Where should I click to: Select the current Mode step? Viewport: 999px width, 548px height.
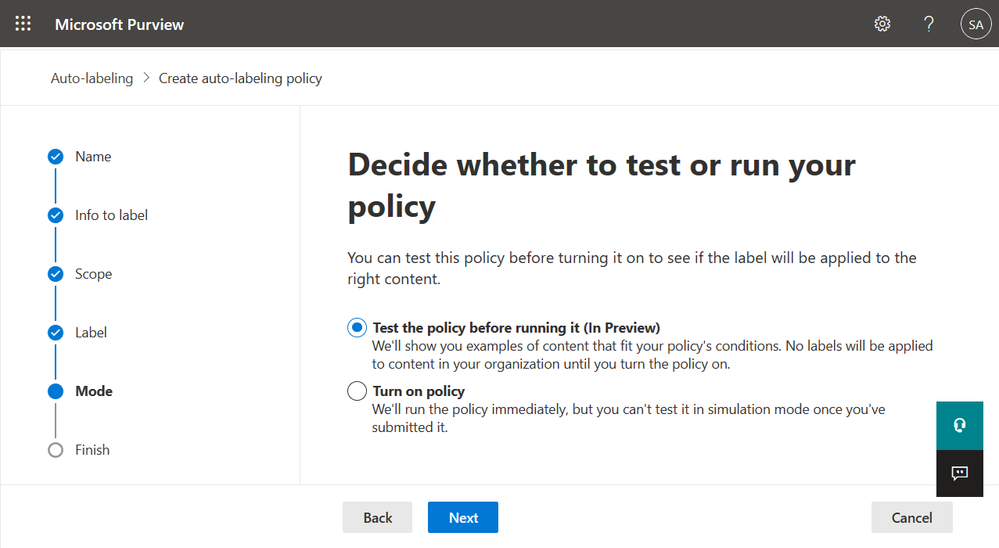click(93, 391)
